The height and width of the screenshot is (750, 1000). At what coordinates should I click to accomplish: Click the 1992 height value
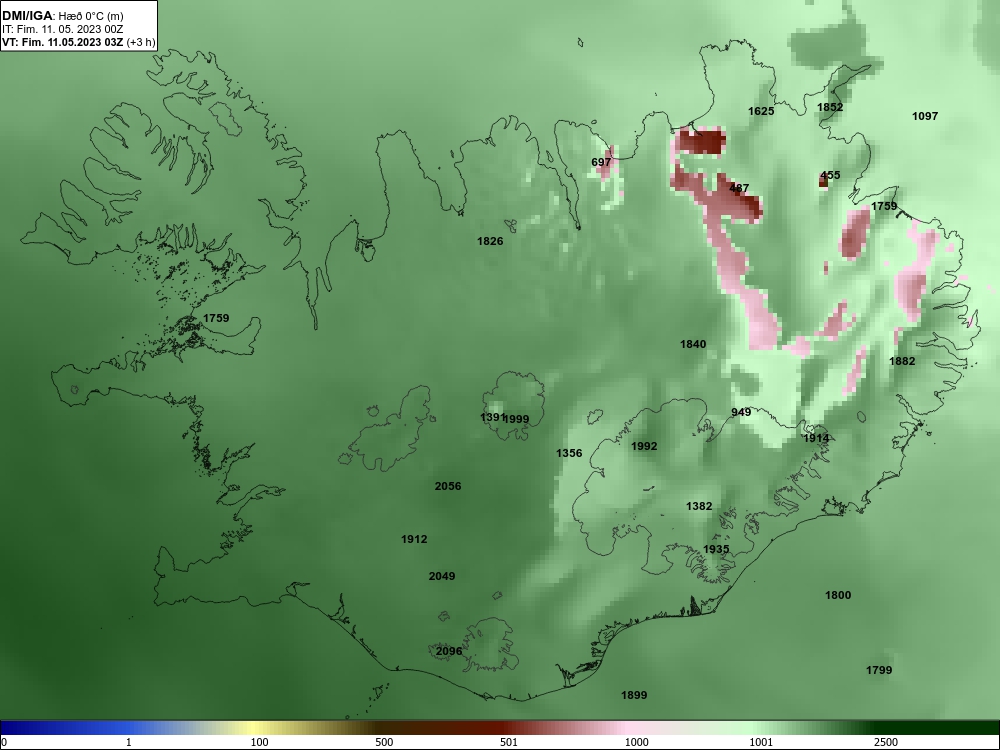point(643,446)
